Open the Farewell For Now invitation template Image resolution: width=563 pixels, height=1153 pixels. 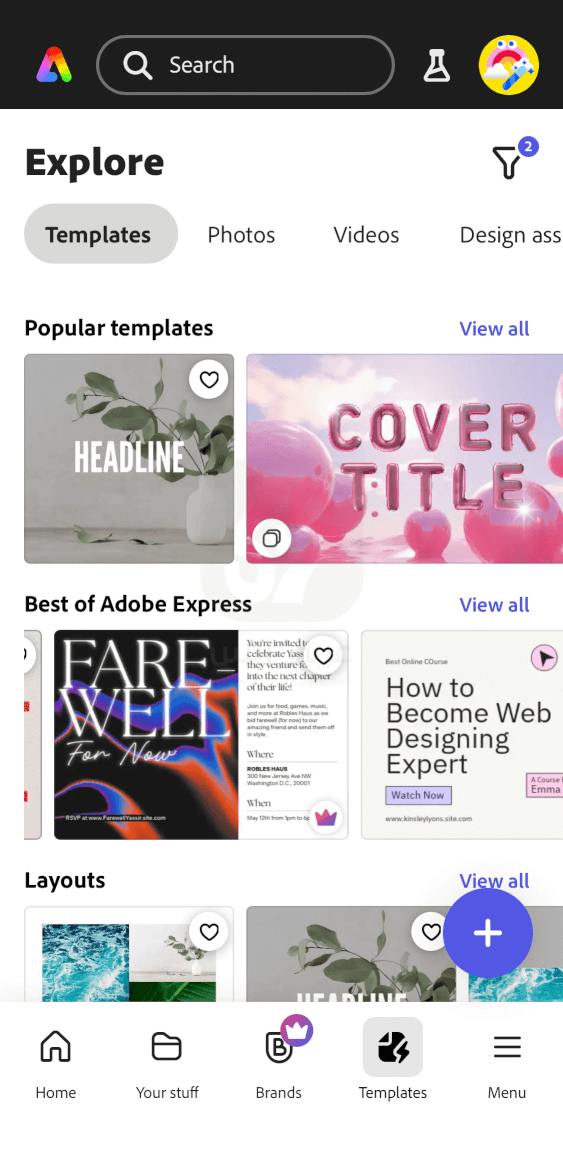(201, 735)
